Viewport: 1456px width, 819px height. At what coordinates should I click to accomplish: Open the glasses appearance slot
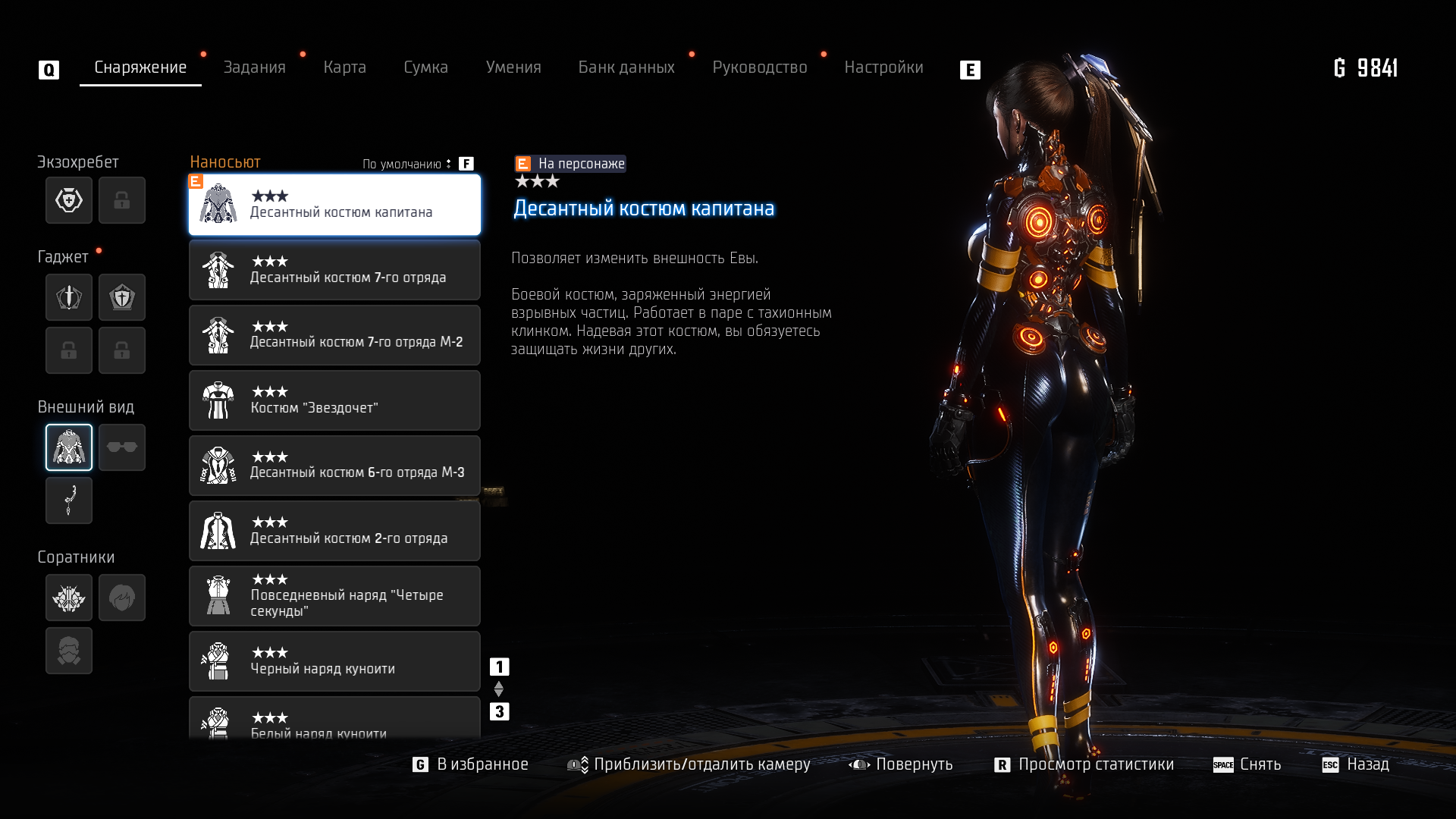[x=122, y=447]
